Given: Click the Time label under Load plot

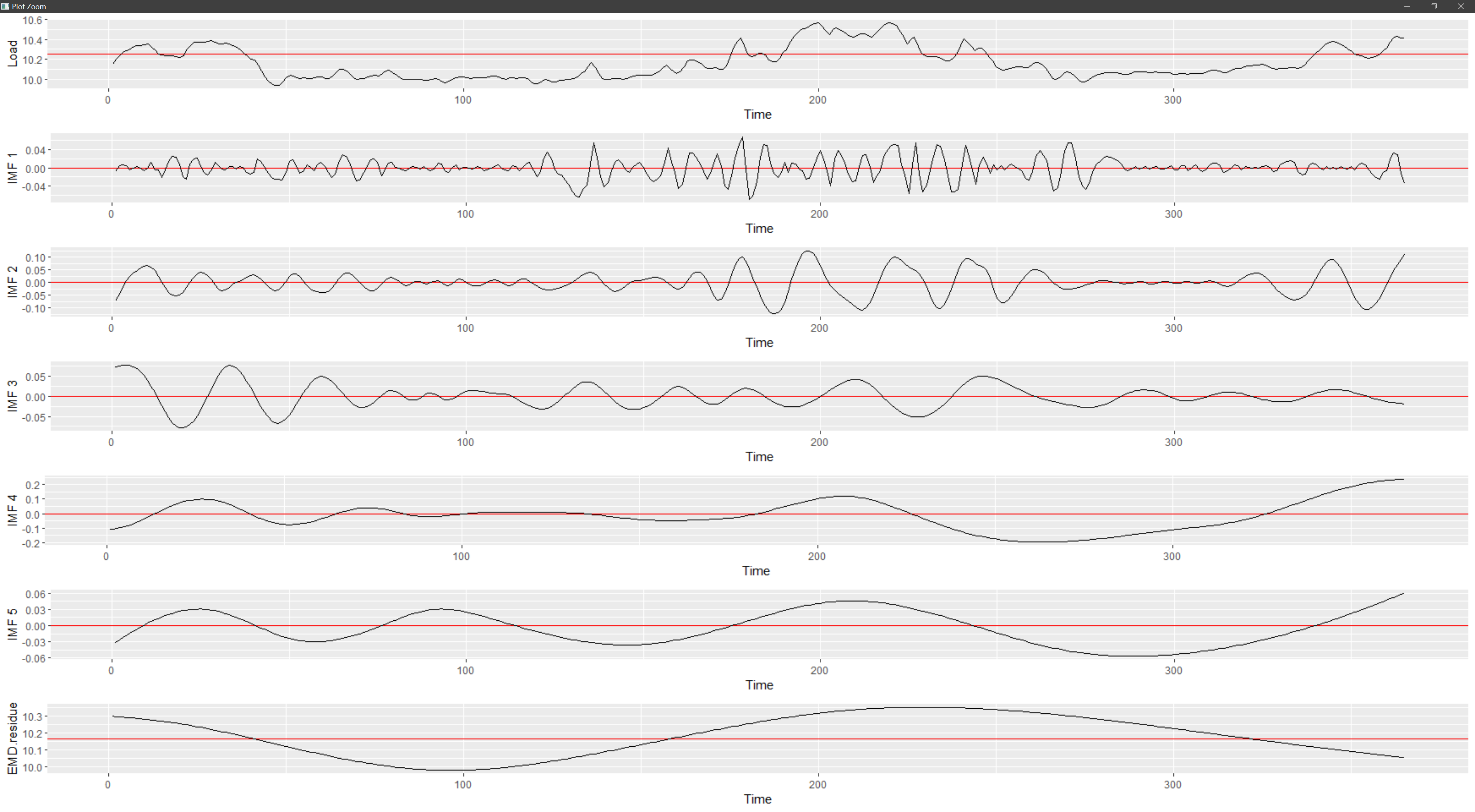Looking at the screenshot, I should click(757, 114).
